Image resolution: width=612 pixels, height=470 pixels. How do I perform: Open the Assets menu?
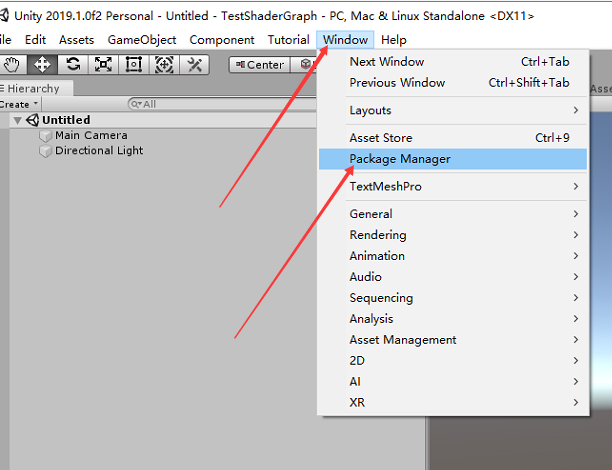click(x=76, y=40)
